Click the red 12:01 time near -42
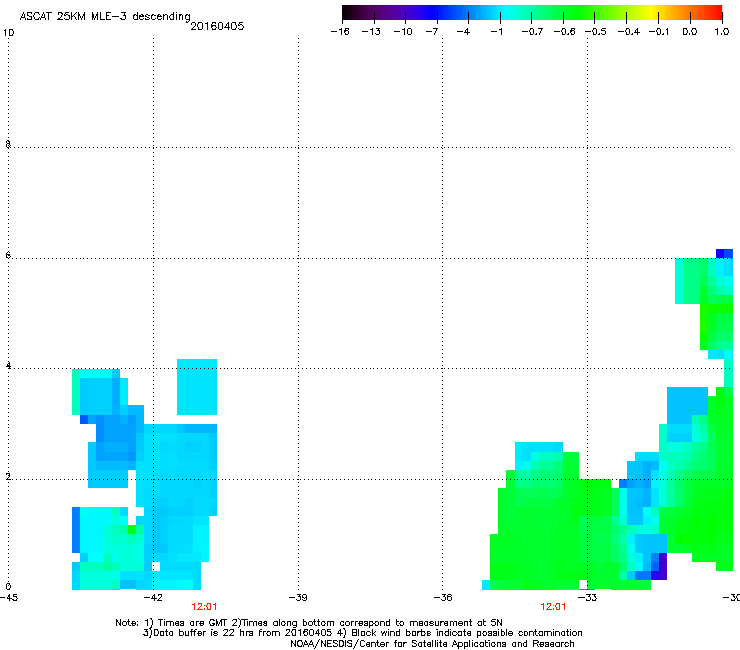 tap(204, 607)
